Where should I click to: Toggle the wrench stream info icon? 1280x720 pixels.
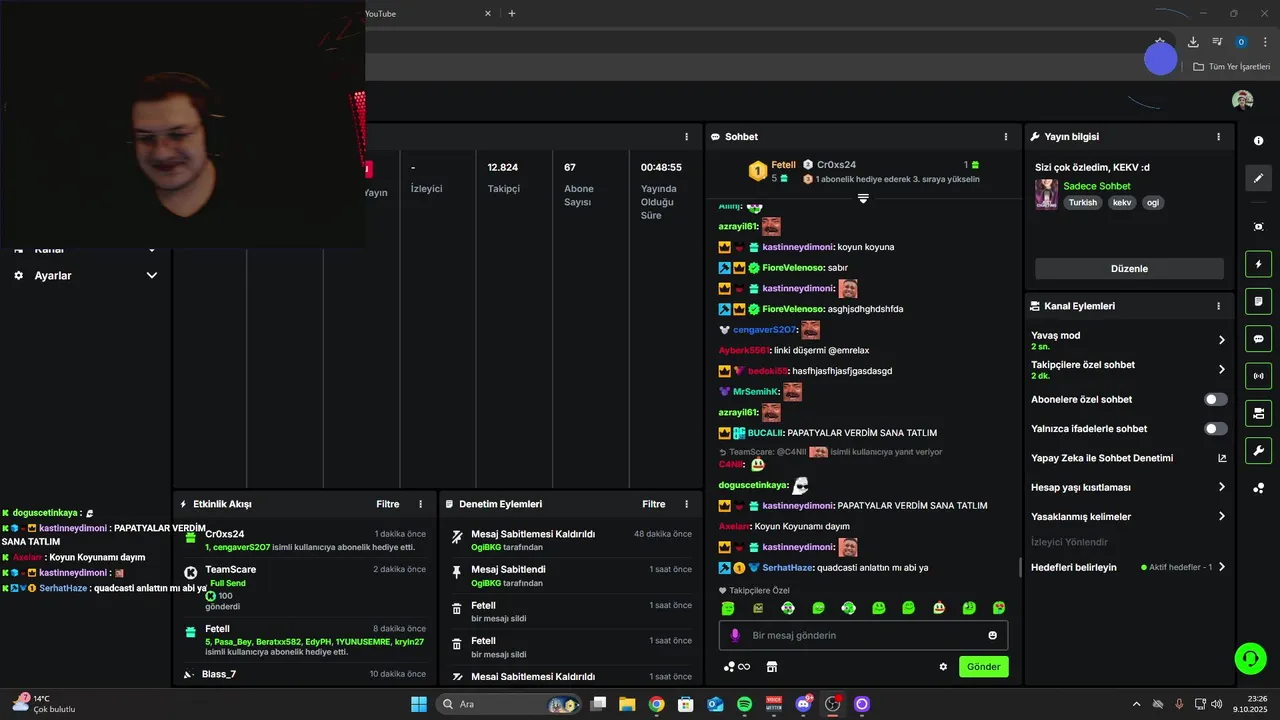pyautogui.click(x=1258, y=450)
